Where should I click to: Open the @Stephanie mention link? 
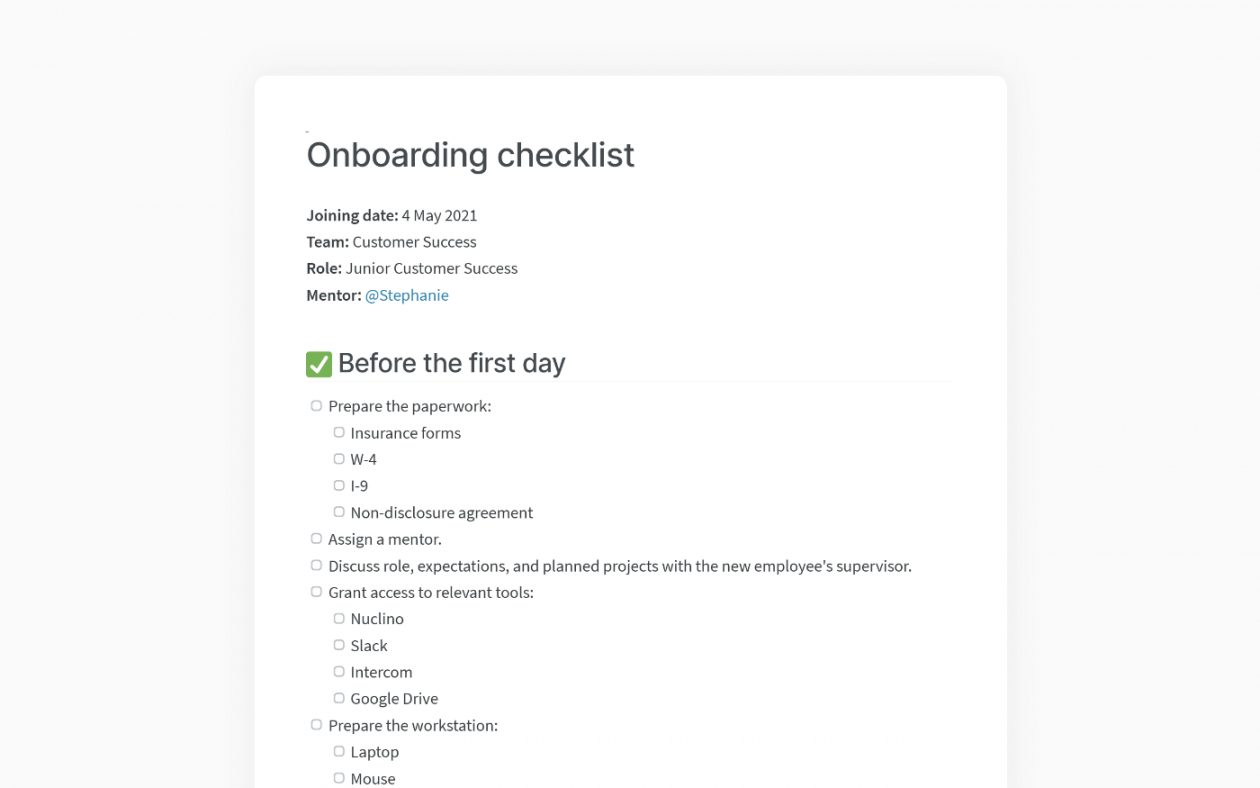(406, 295)
